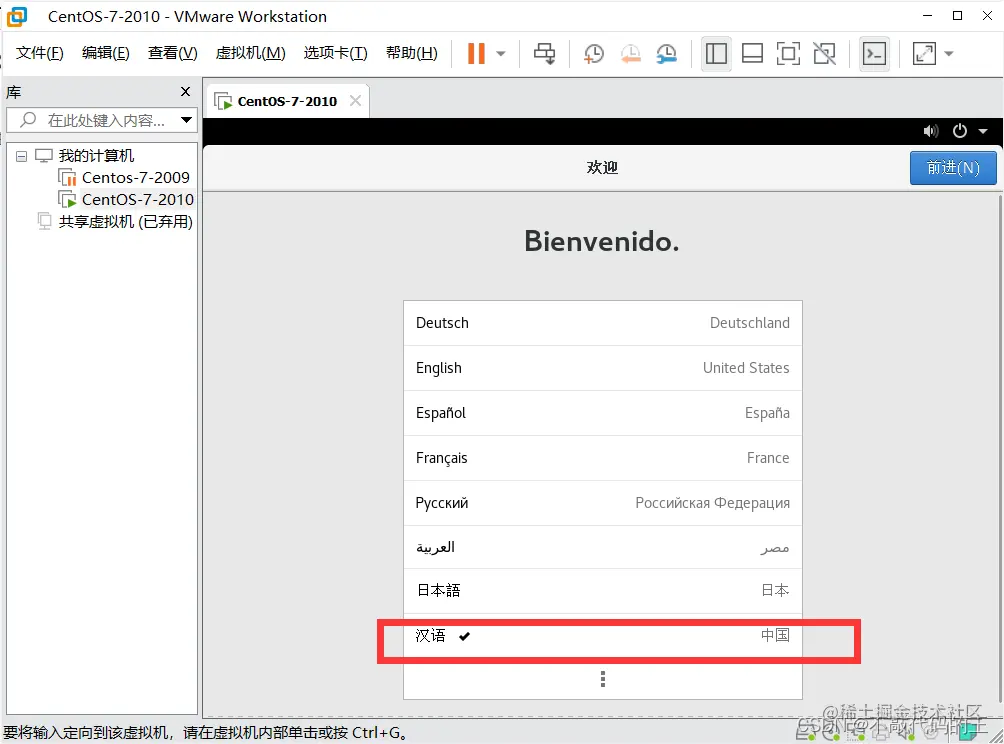1004x744 pixels.
Task: Choose 汉语 中国 language row
Action: (603, 636)
